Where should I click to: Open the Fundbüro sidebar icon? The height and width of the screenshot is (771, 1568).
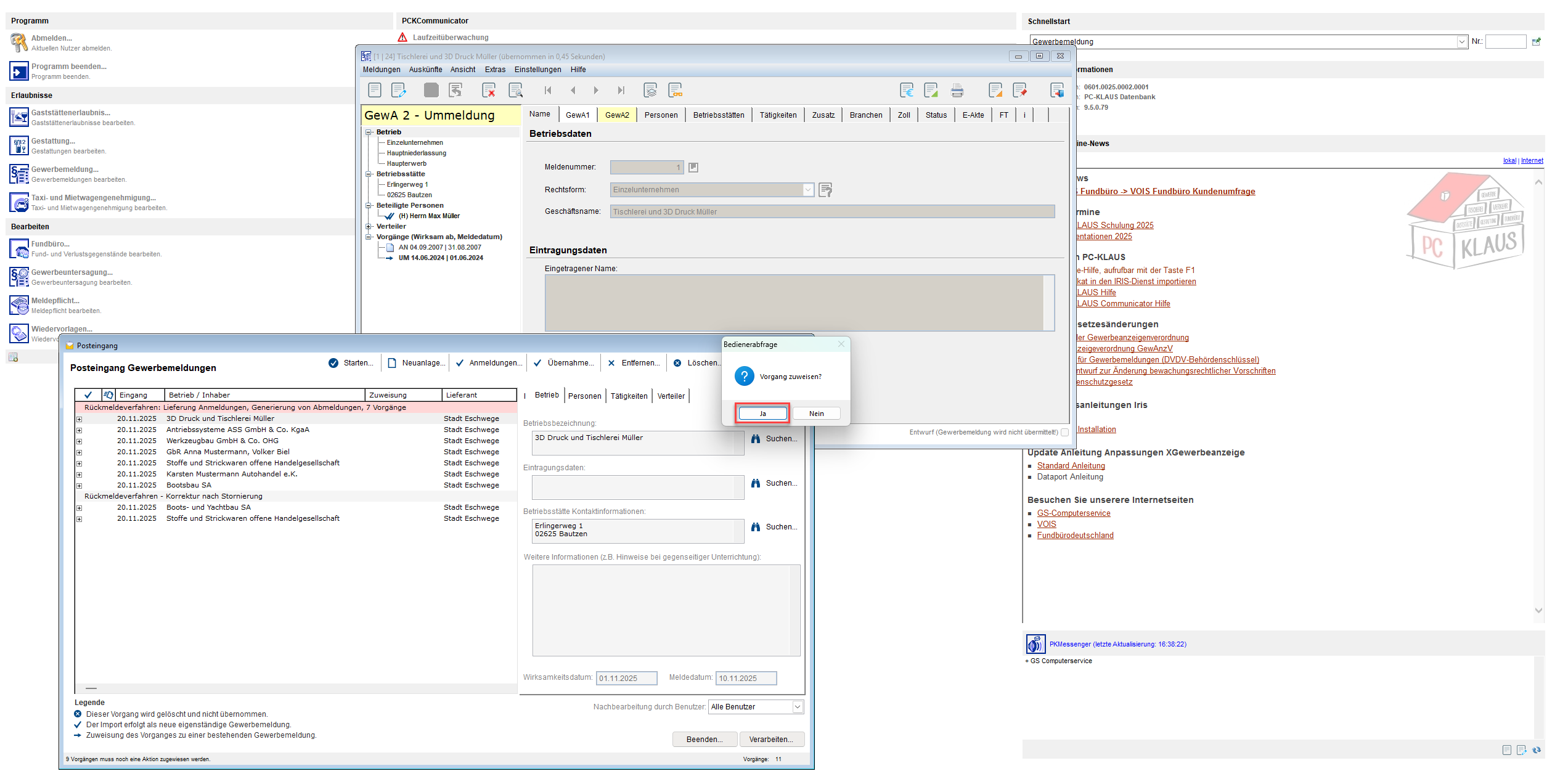[x=19, y=248]
